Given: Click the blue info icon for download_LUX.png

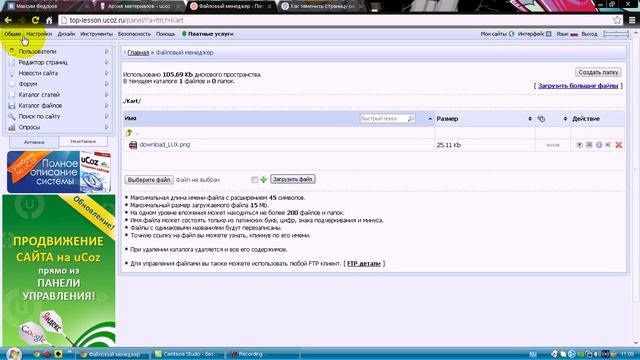Looking at the screenshot, I should [599, 145].
